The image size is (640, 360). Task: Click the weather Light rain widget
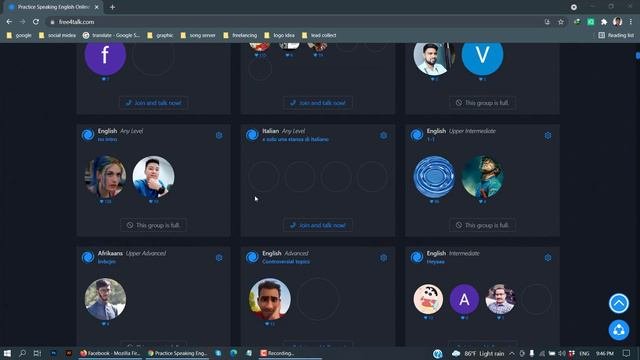tap(478, 353)
